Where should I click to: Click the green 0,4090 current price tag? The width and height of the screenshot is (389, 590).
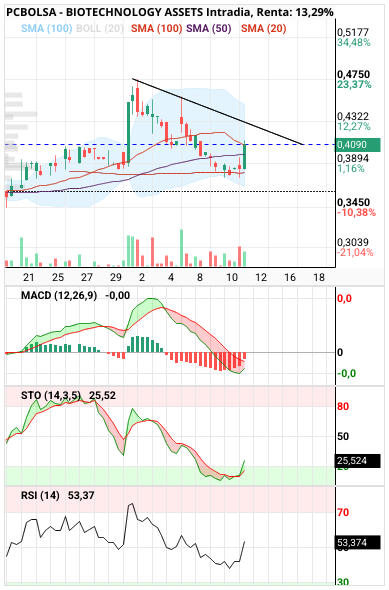click(x=357, y=144)
